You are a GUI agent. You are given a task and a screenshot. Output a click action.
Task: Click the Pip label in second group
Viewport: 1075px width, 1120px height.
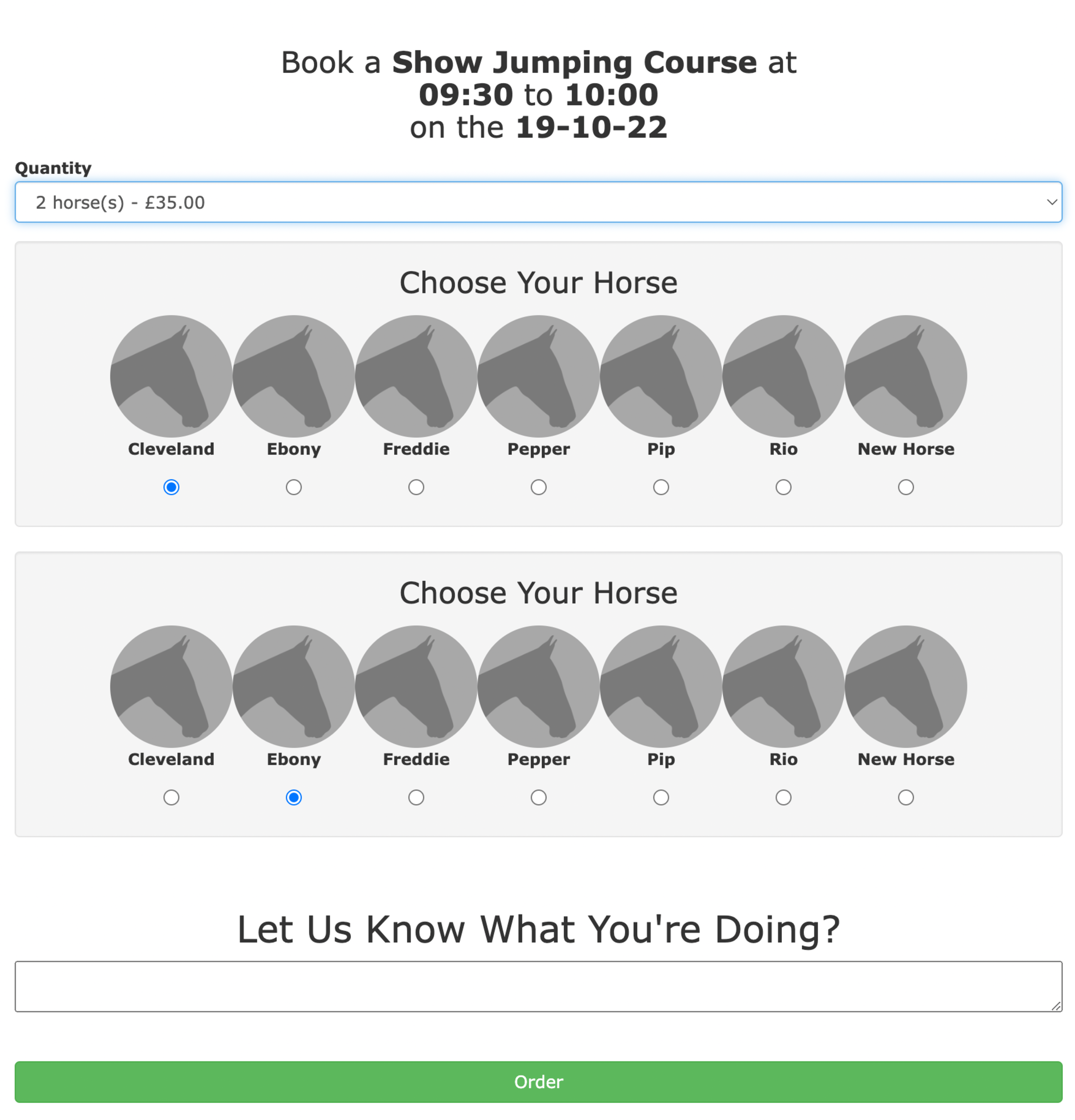(x=660, y=759)
